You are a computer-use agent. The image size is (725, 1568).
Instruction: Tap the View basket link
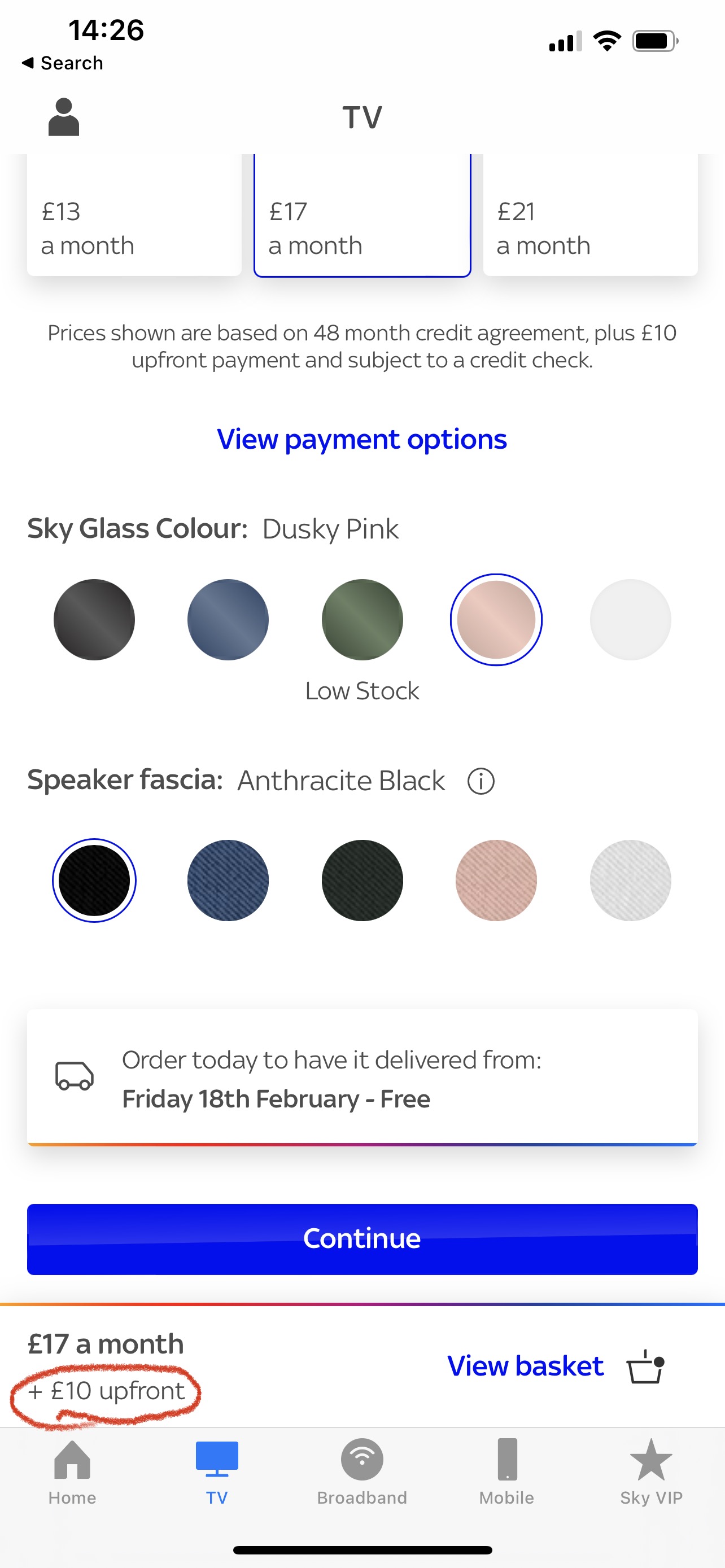(525, 1366)
